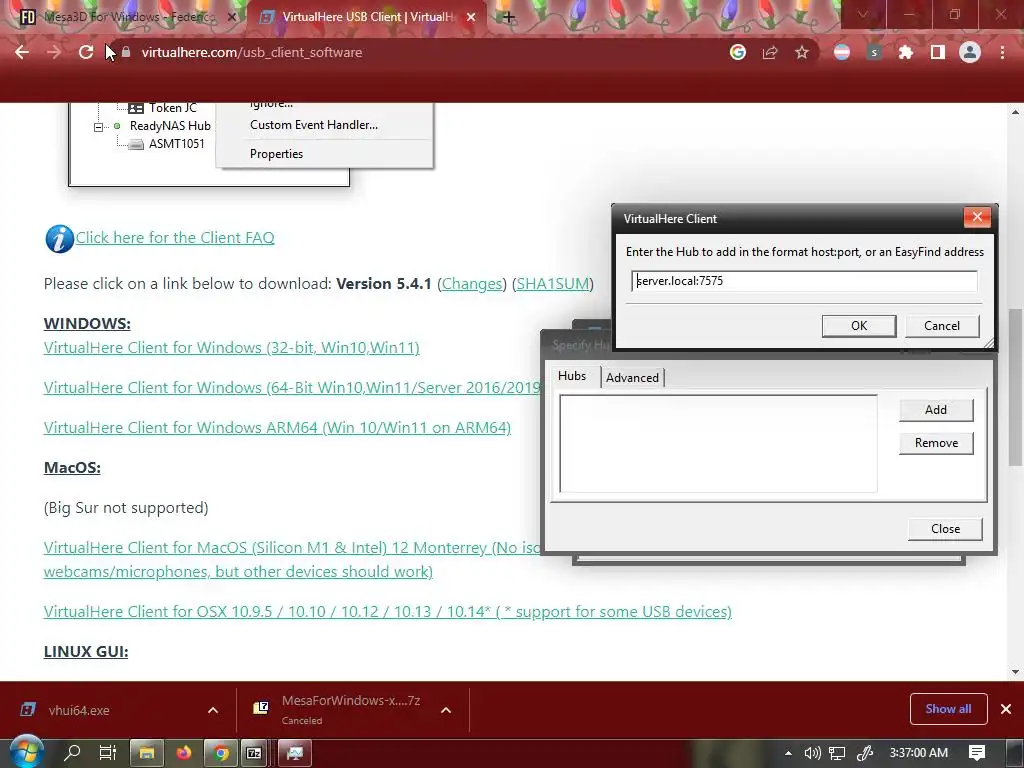
Task: Bookmark this page with star icon
Action: click(x=802, y=52)
